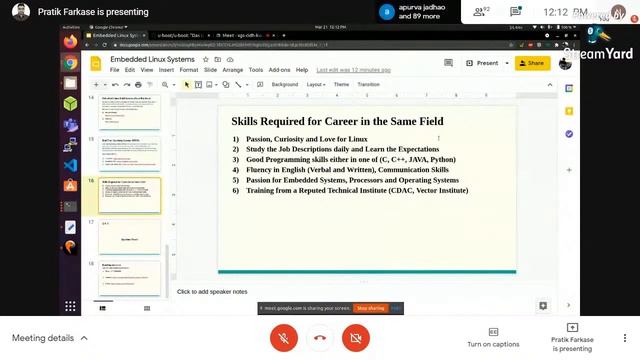Open the Tools menu
This screenshot has width=640, height=360.
click(256, 70)
